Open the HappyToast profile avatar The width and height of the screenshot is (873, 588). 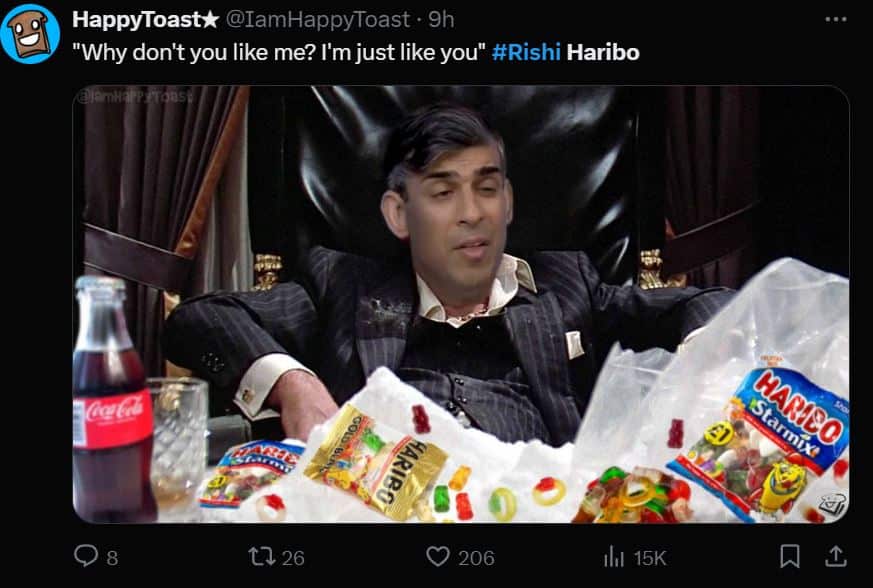pos(30,34)
